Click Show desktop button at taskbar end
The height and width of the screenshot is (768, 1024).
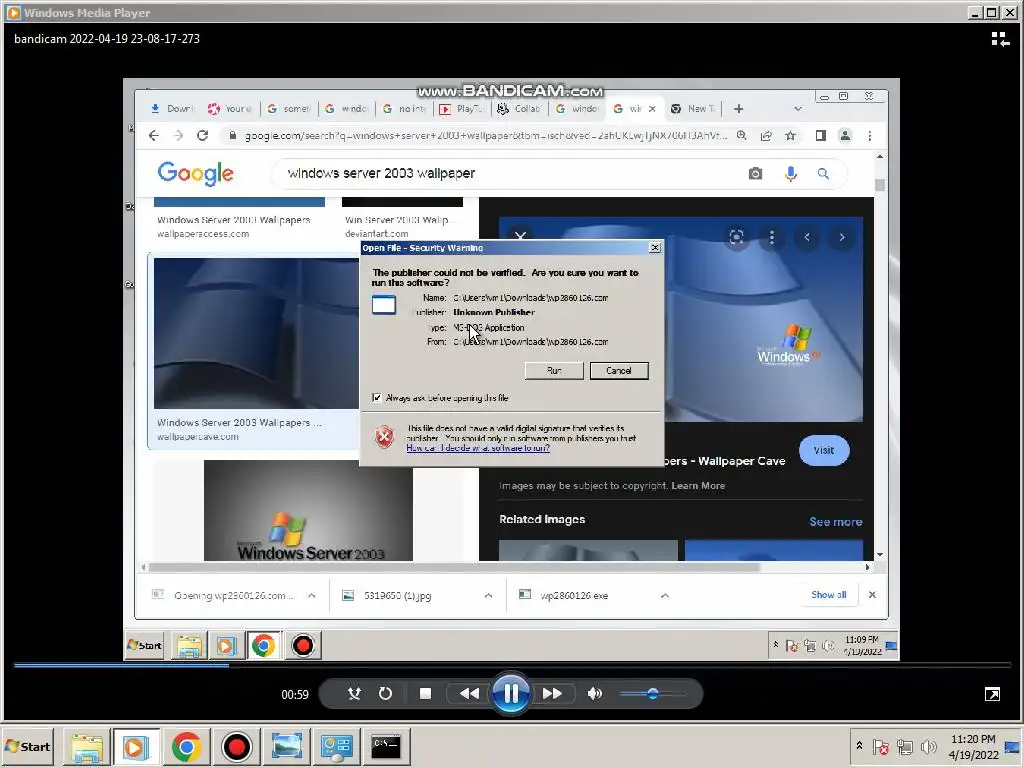click(1013, 746)
